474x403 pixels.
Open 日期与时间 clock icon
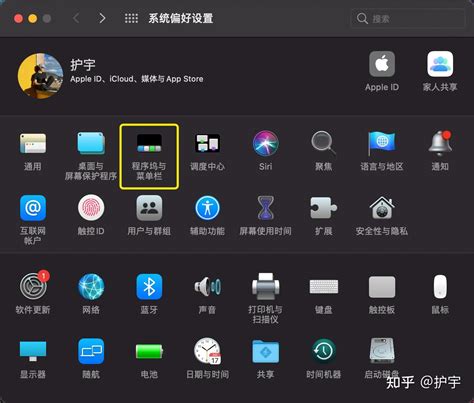click(x=207, y=351)
